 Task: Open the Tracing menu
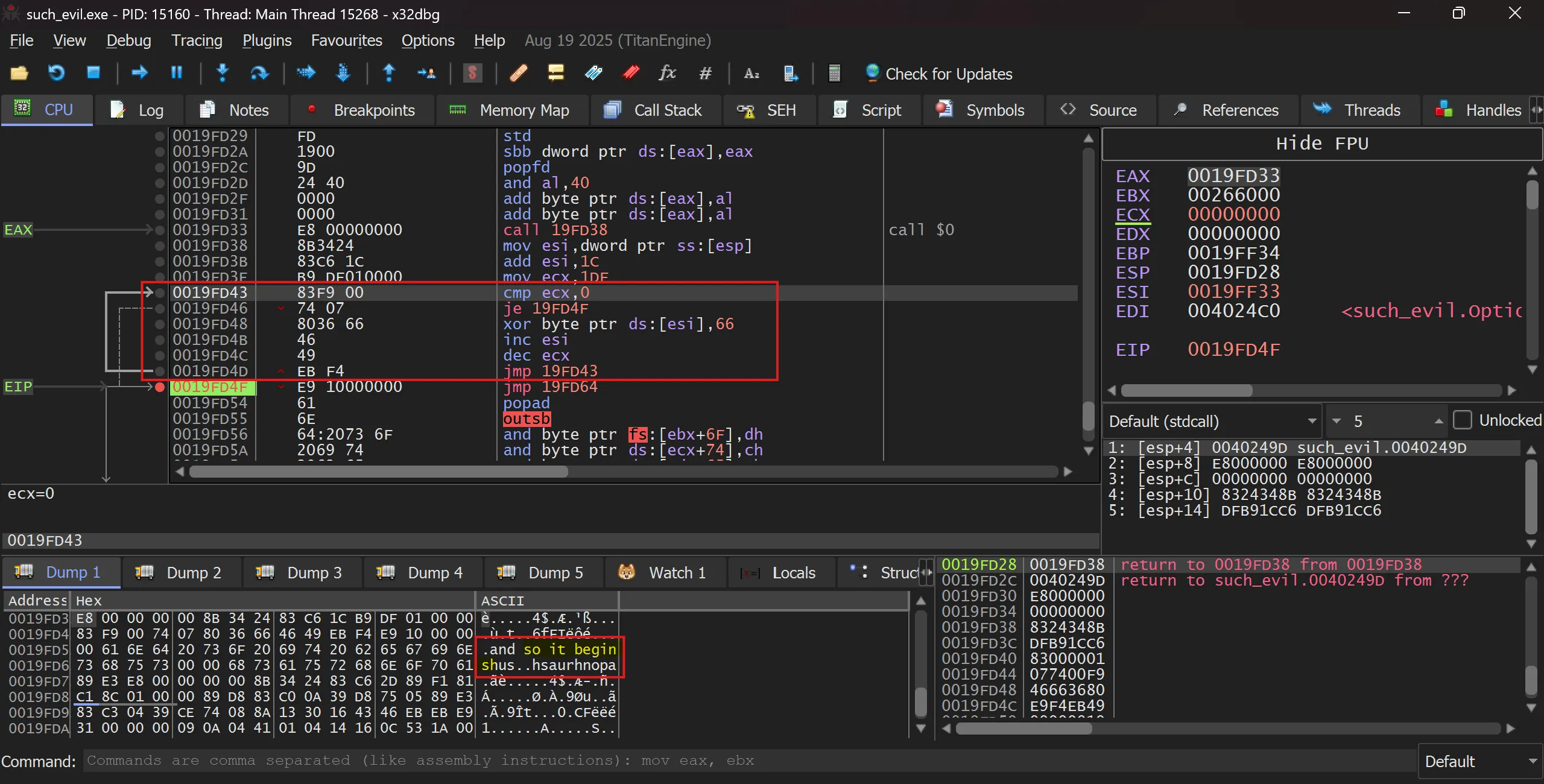click(197, 40)
